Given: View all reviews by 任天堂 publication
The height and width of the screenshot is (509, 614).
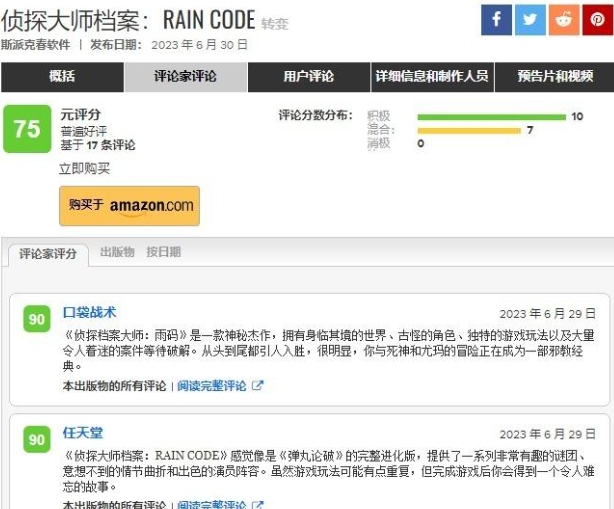Looking at the screenshot, I should click(114, 505).
